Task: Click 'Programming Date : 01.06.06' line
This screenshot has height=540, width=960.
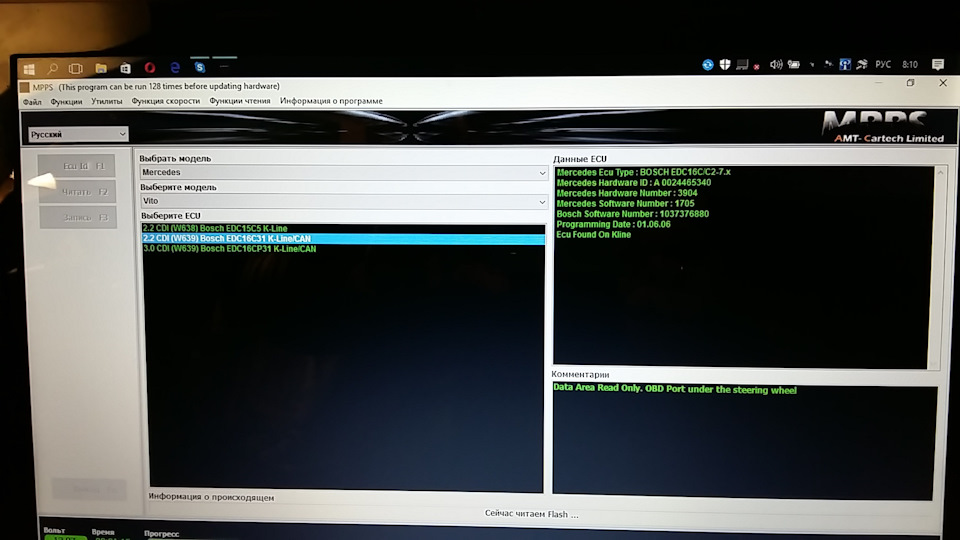Action: click(613, 224)
